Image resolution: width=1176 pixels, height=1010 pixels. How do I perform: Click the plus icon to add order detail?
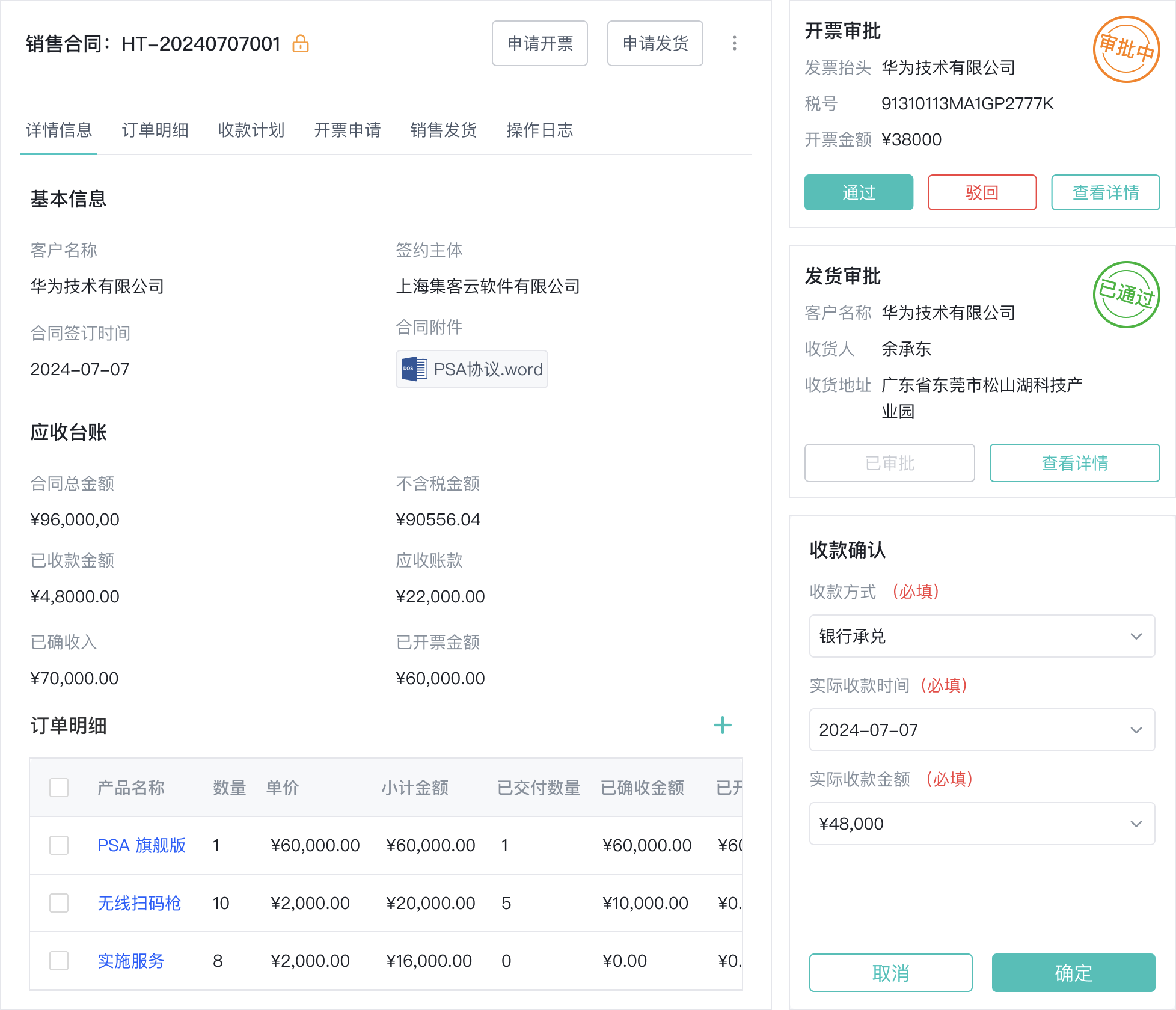723,725
